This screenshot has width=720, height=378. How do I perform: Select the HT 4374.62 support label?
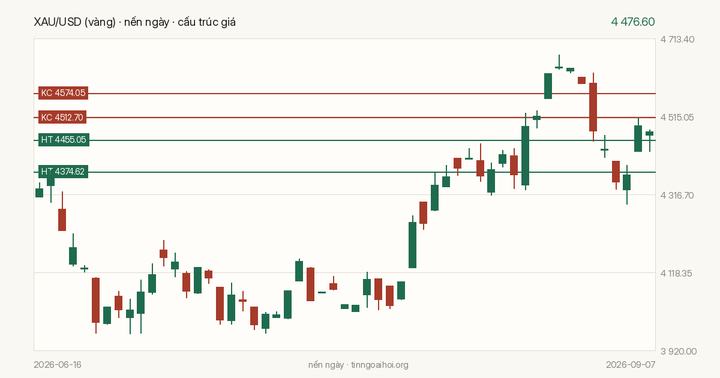pos(63,172)
